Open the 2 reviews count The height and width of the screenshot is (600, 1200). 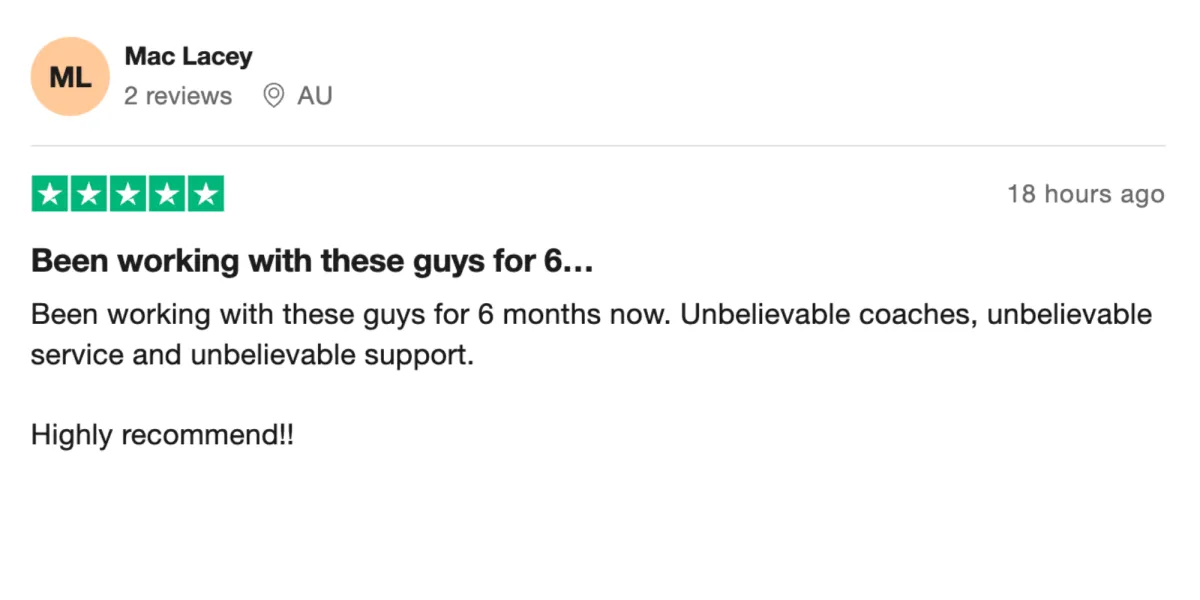178,96
